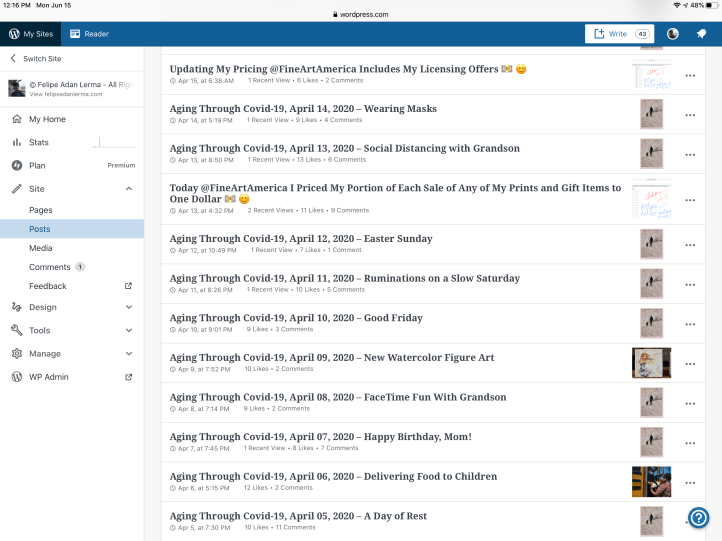Select Pages in the sidebar
The width and height of the screenshot is (722, 541).
[x=41, y=210]
